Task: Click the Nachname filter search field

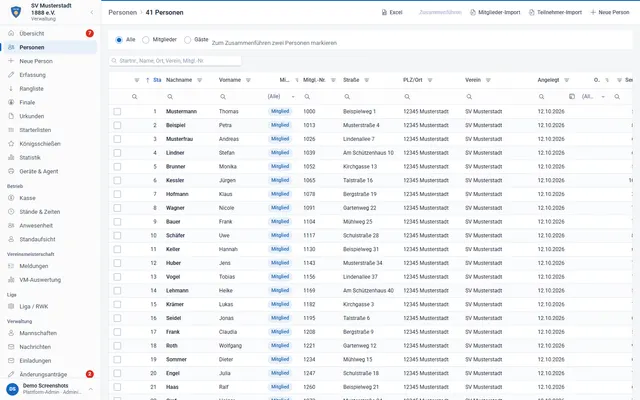Action: click(x=188, y=97)
